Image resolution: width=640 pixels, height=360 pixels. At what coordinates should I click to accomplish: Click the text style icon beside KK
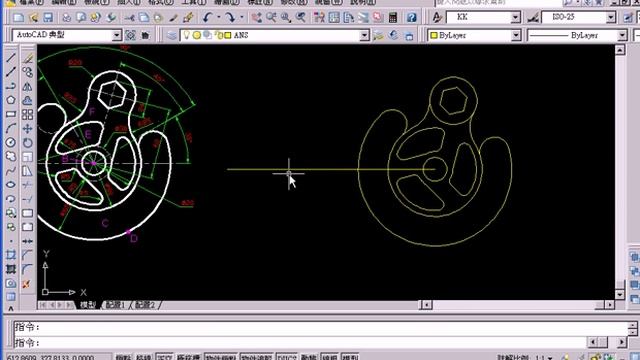(x=437, y=18)
